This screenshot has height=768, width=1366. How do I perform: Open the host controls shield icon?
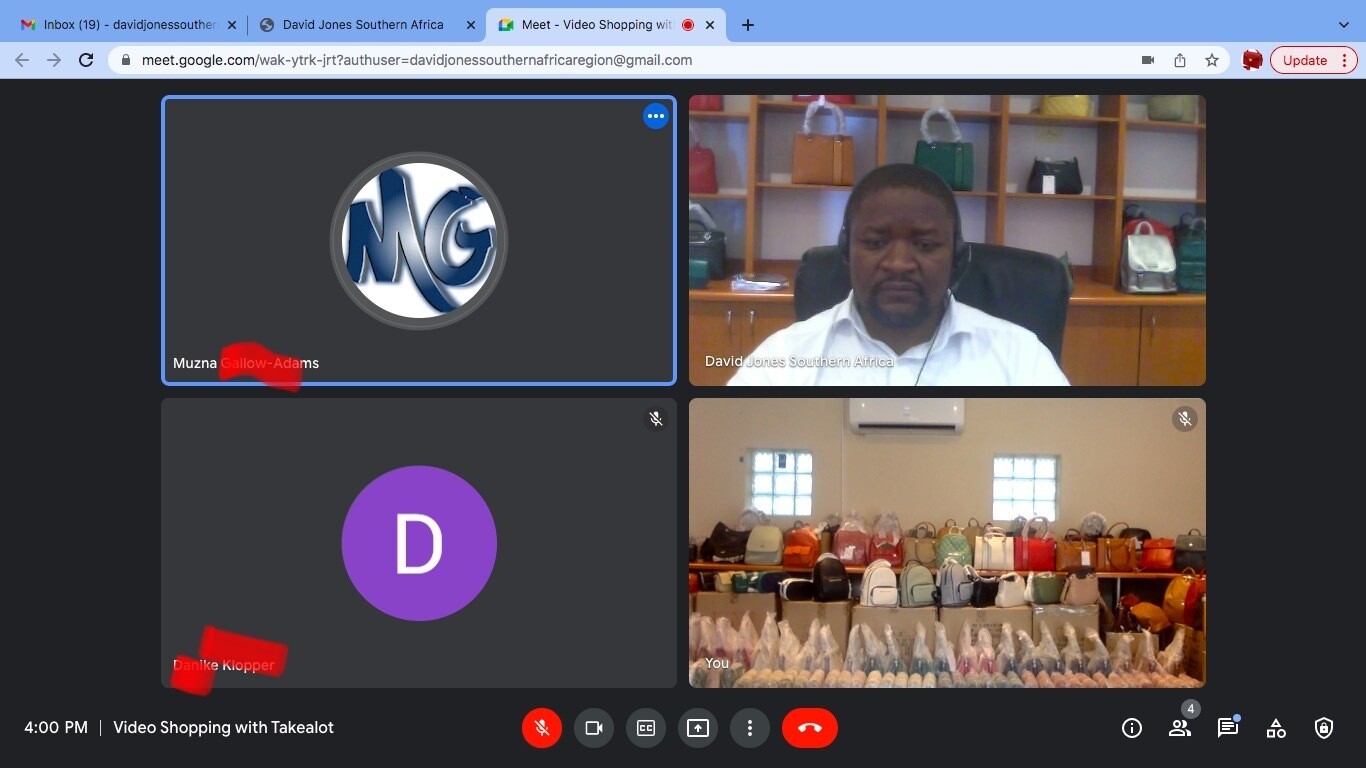click(x=1324, y=728)
